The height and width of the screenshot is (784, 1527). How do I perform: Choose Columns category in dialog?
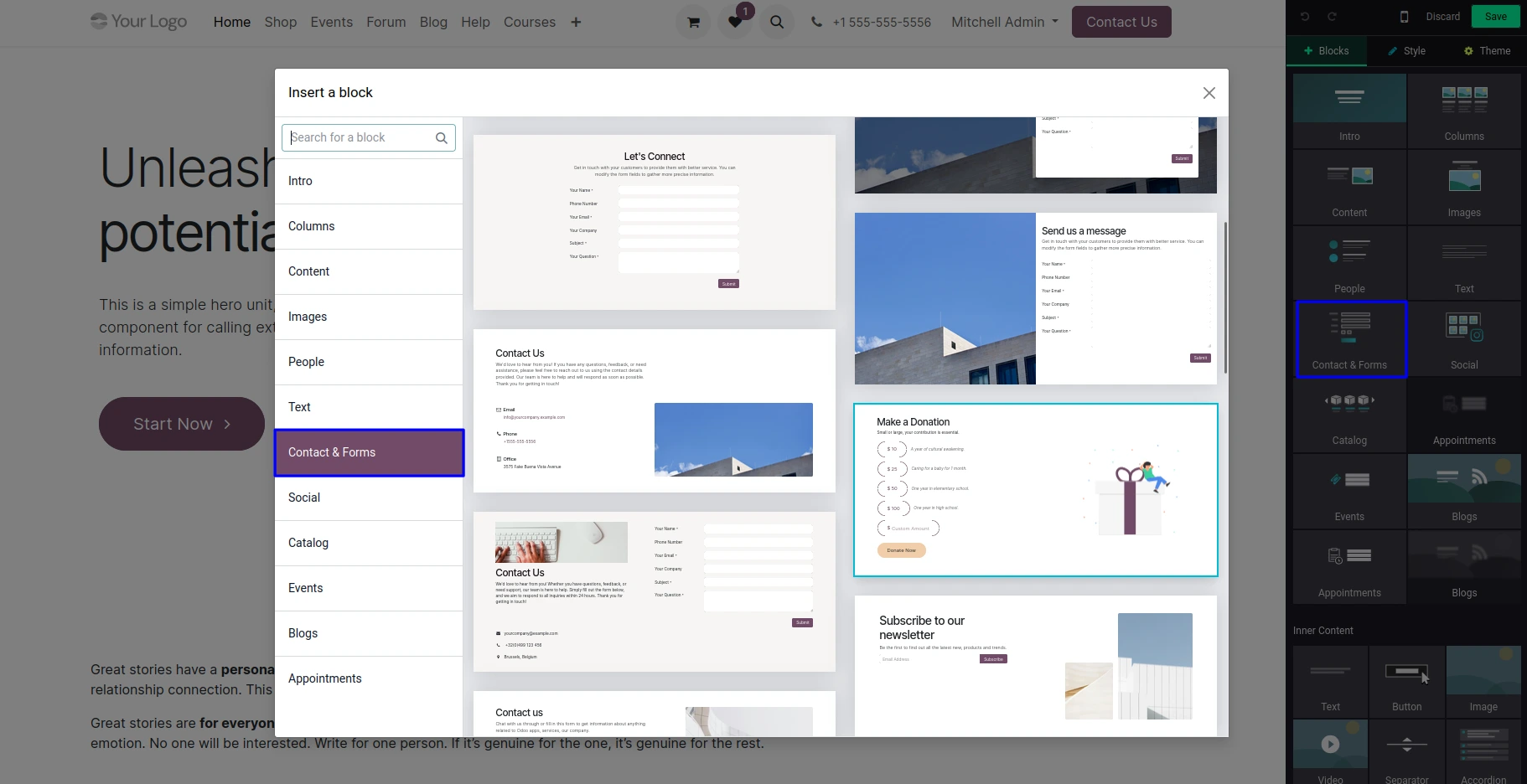click(x=369, y=226)
